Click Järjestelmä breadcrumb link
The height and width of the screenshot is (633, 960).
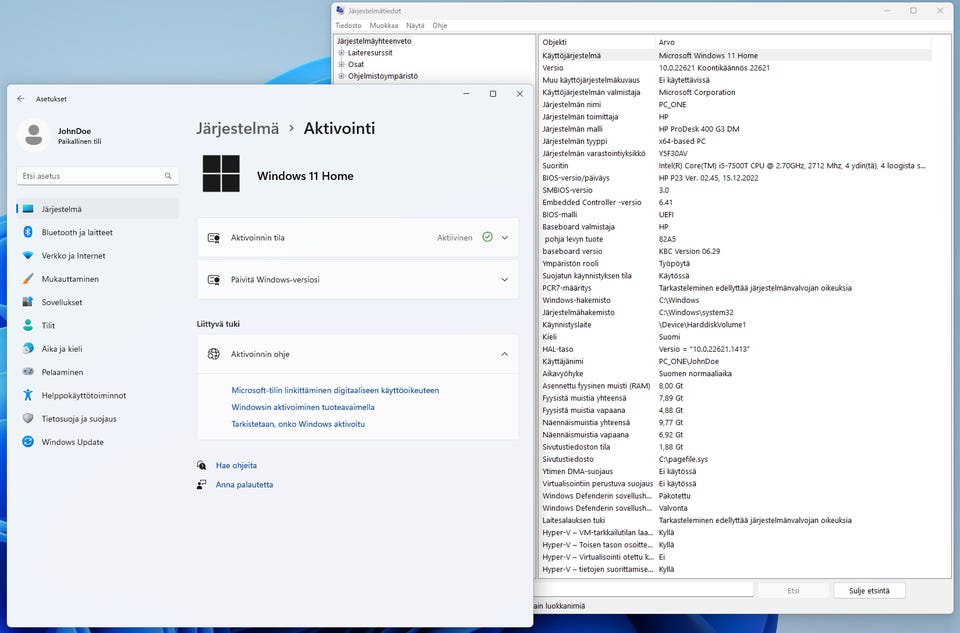coord(238,129)
